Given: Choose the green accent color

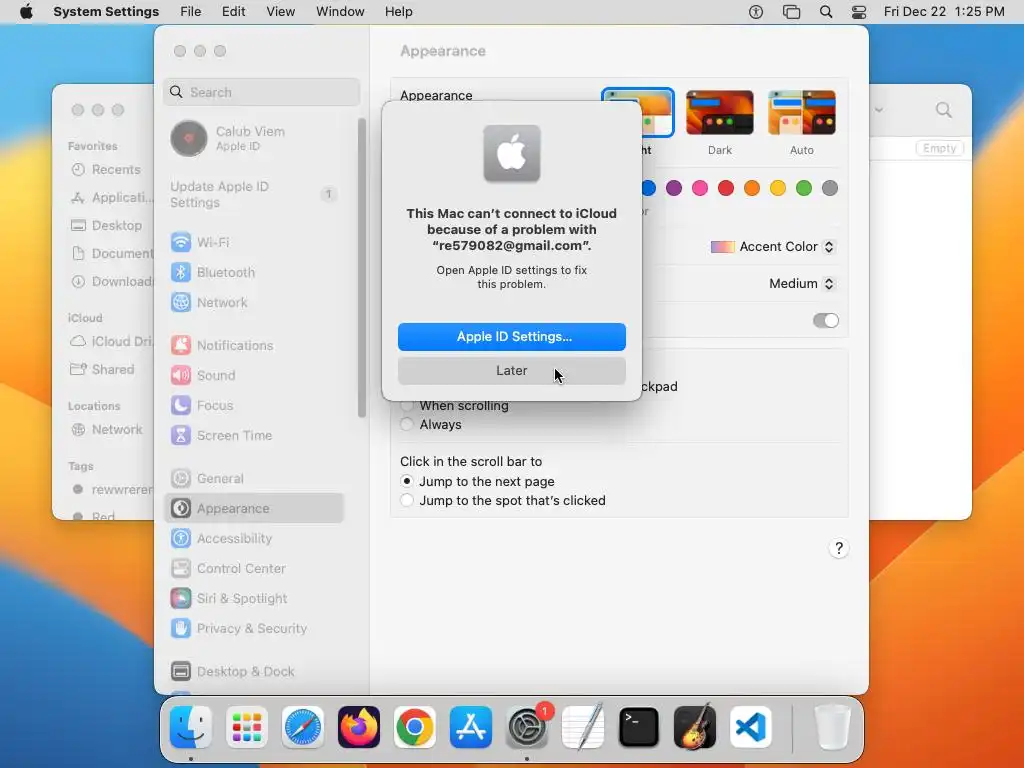Looking at the screenshot, I should click(804, 188).
